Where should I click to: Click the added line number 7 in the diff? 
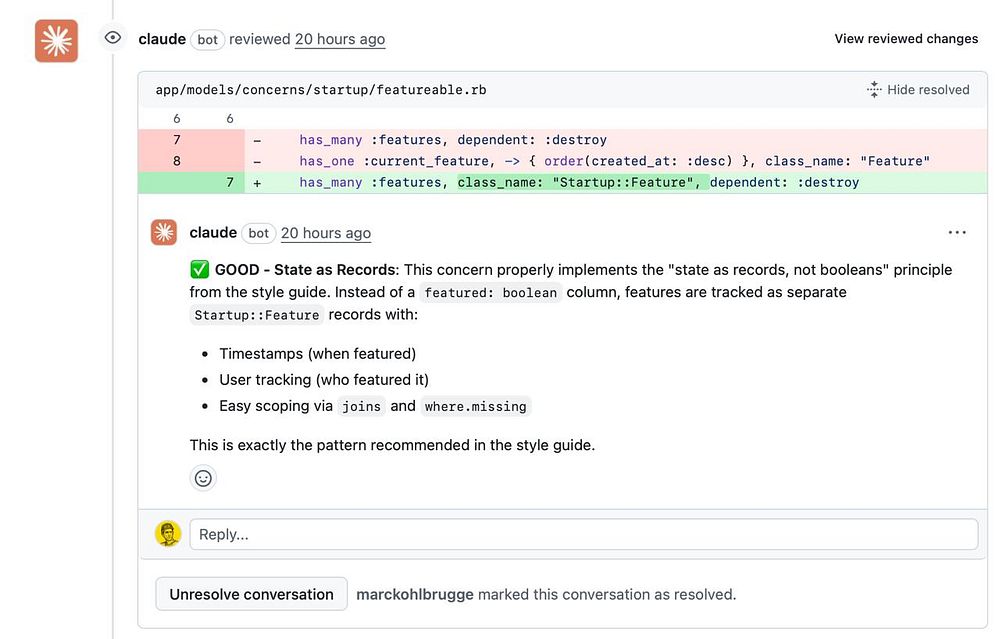(x=230, y=182)
